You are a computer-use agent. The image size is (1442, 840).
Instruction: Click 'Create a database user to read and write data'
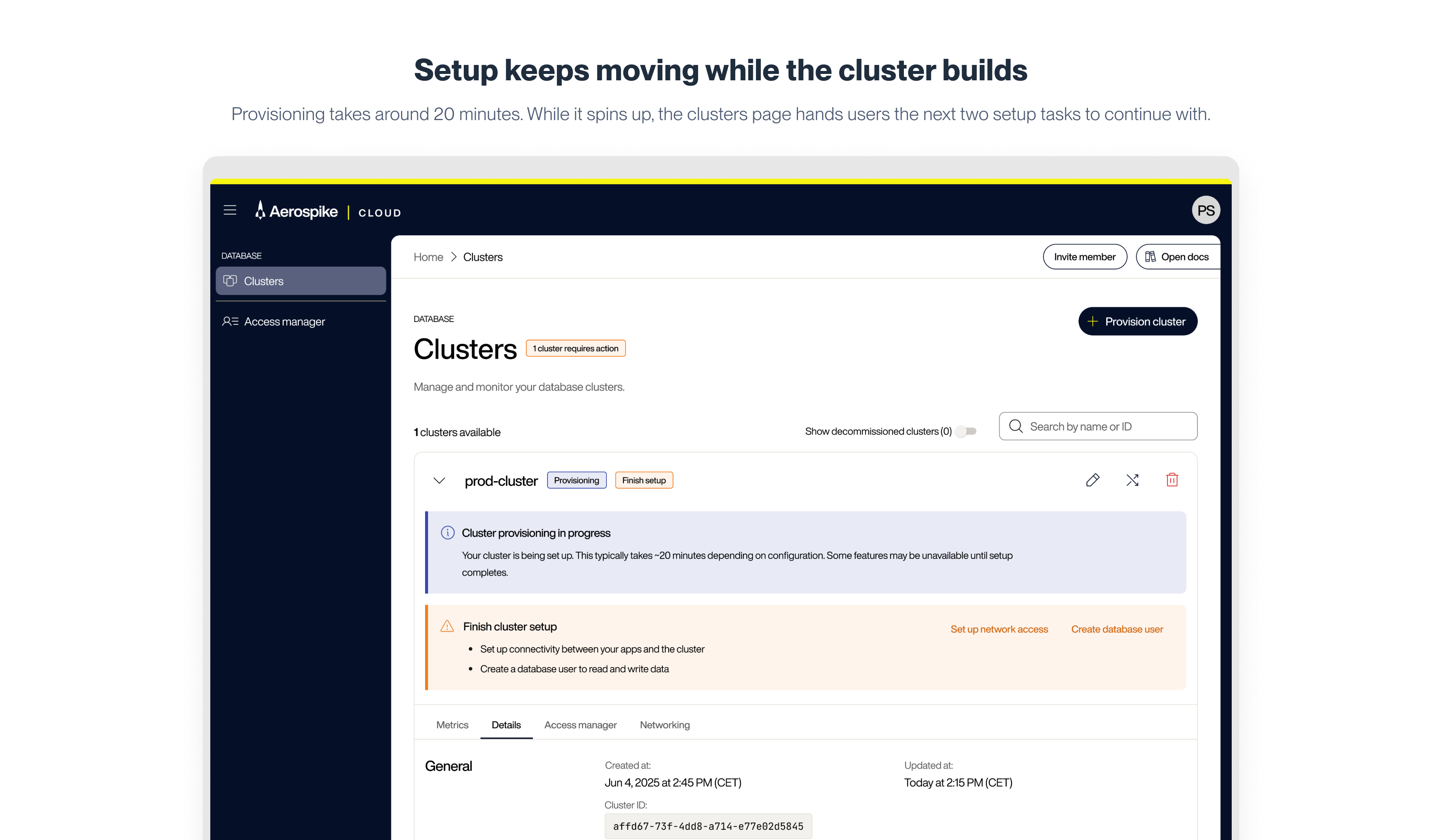point(575,669)
